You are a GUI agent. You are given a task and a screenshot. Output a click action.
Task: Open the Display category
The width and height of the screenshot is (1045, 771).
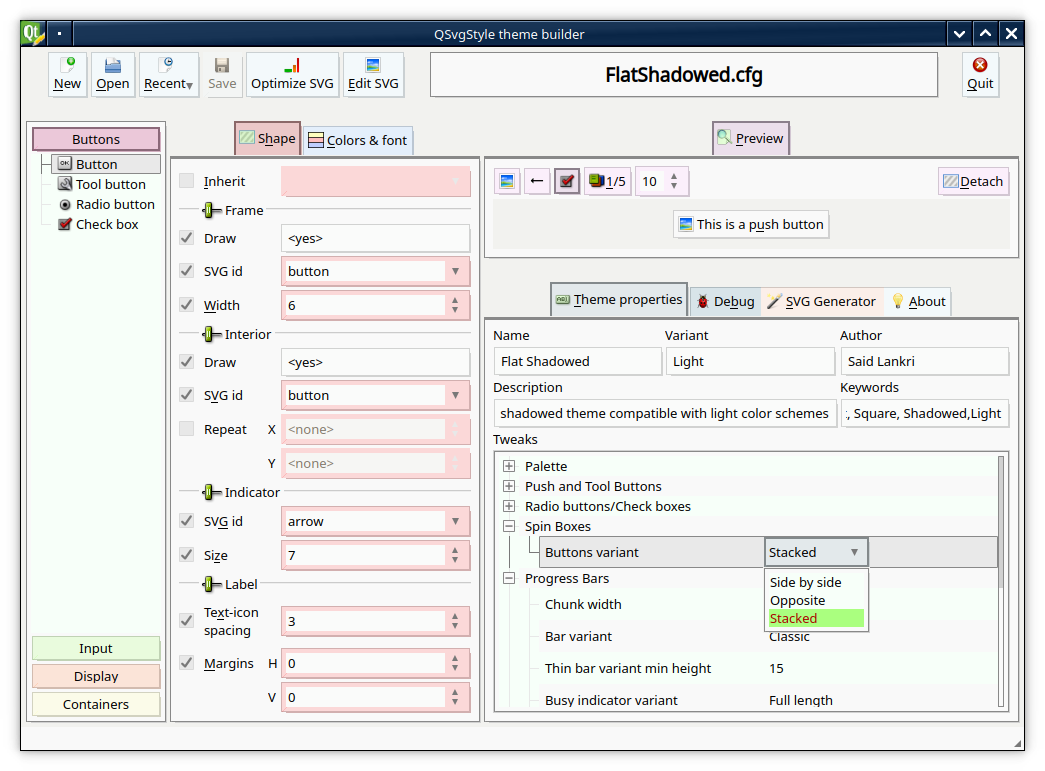tap(96, 676)
